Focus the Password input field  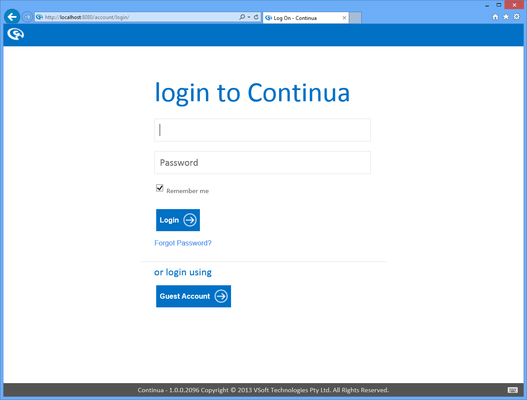click(x=262, y=163)
